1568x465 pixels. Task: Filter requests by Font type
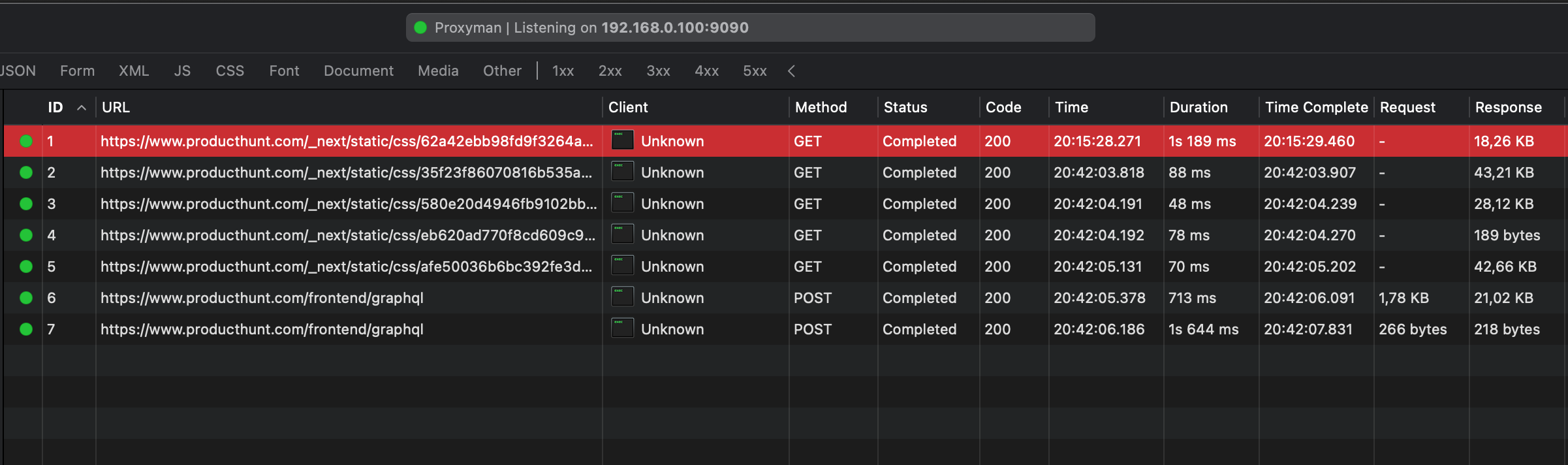point(284,71)
